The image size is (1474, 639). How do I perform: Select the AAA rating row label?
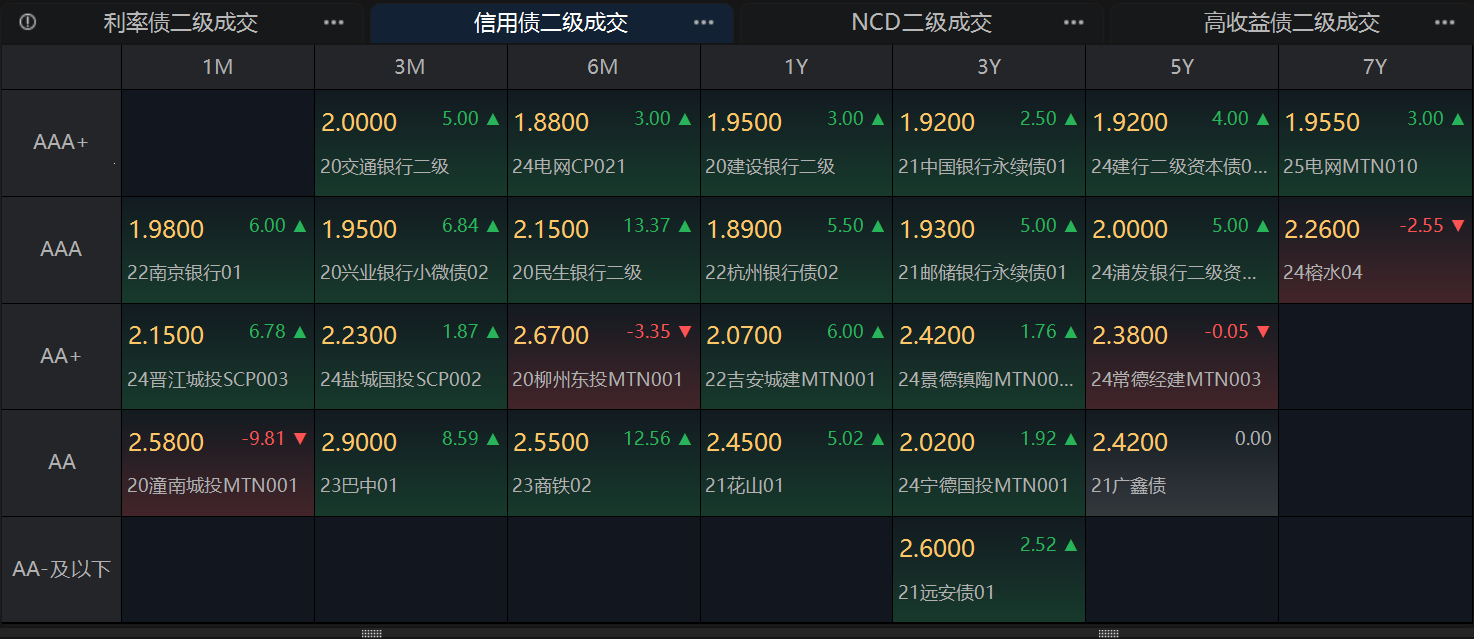(x=61, y=250)
